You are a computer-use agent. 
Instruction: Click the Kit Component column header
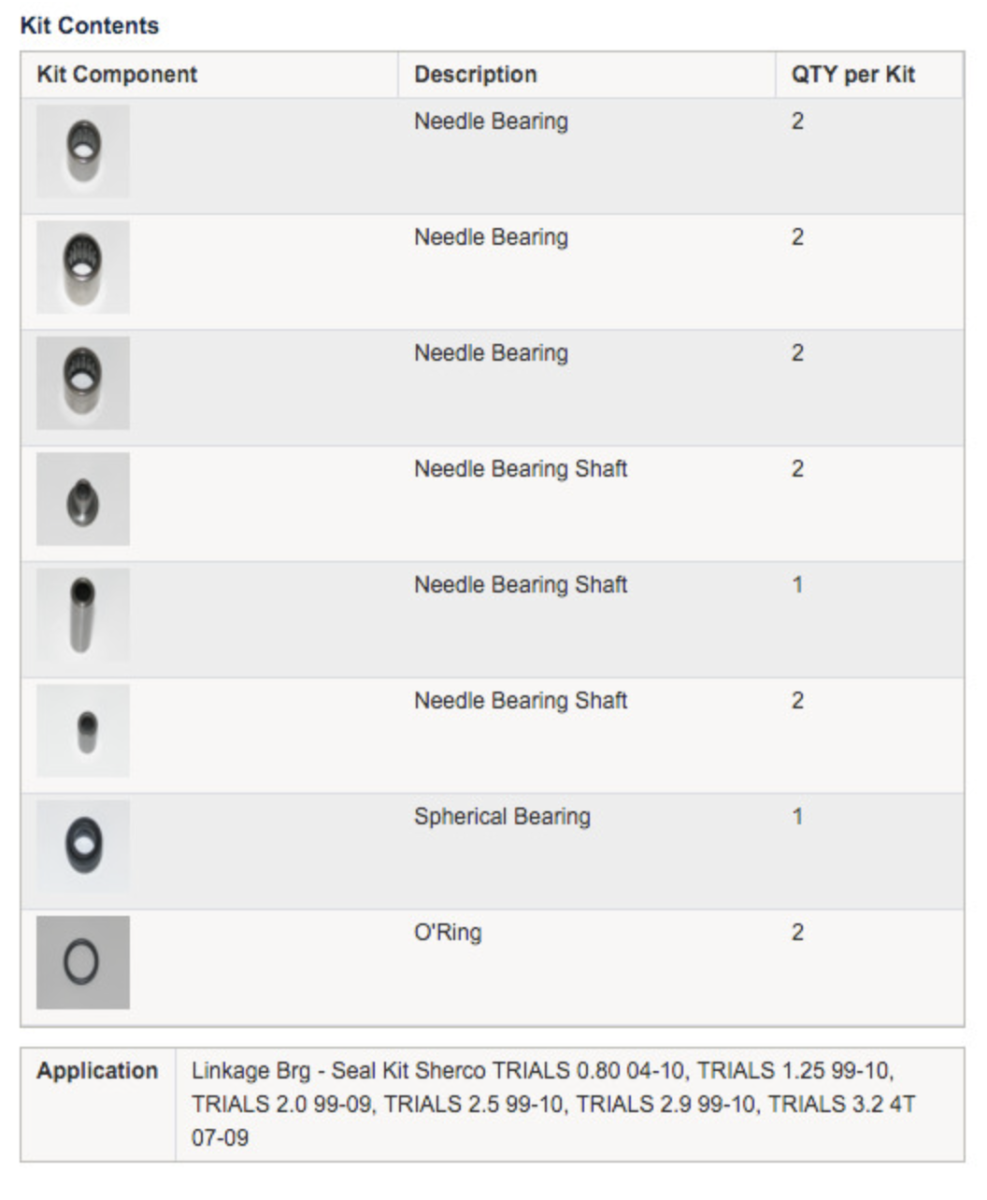tap(117, 75)
